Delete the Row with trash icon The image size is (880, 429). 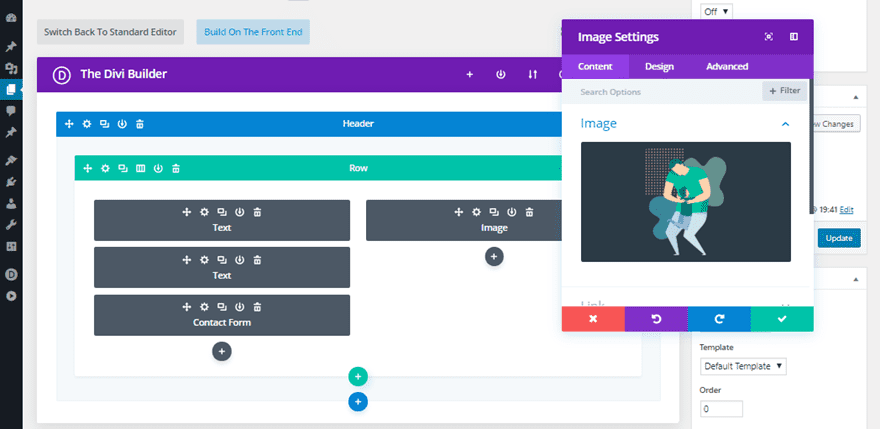click(176, 168)
